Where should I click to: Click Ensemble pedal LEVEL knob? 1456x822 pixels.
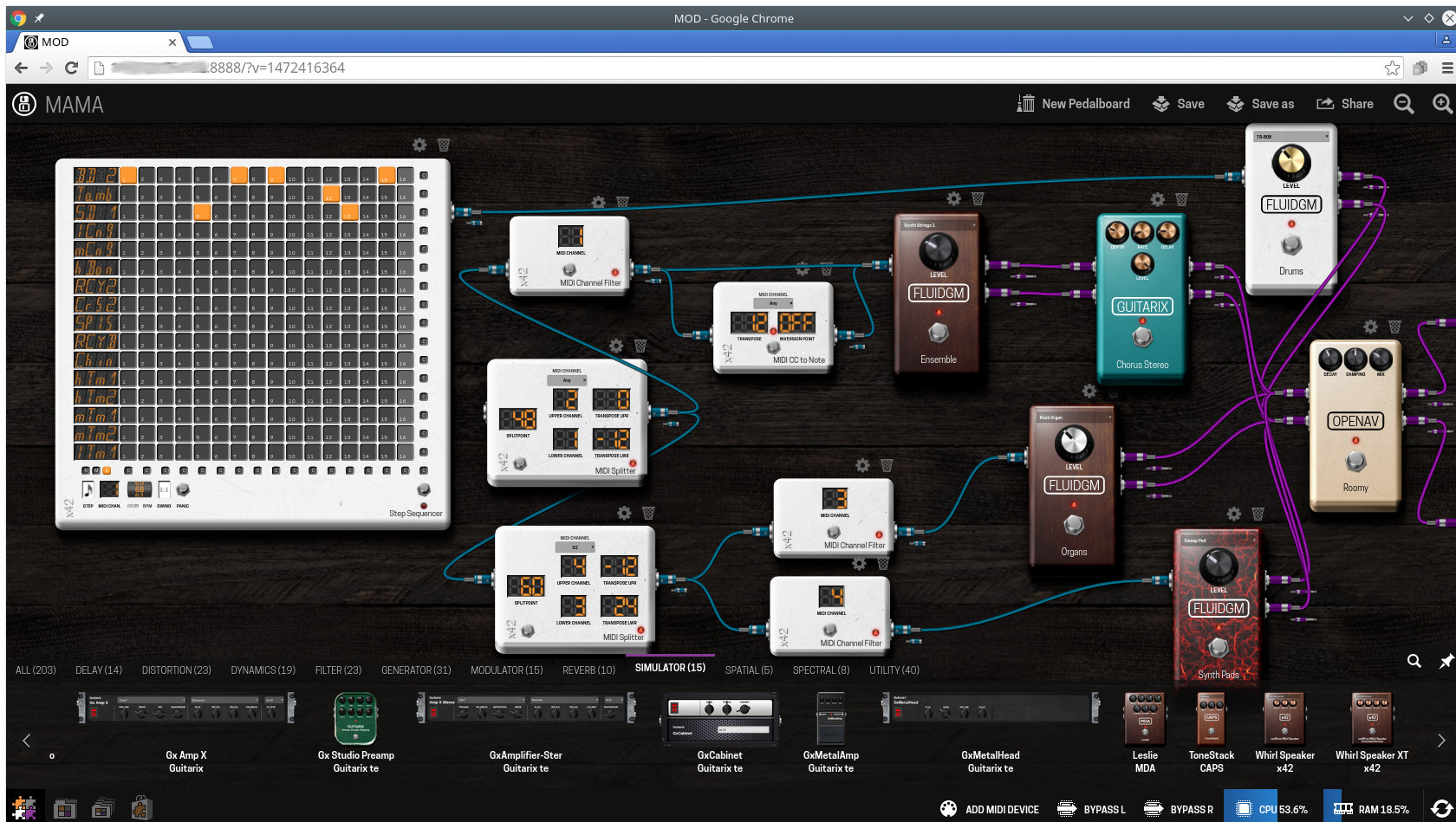(x=938, y=251)
